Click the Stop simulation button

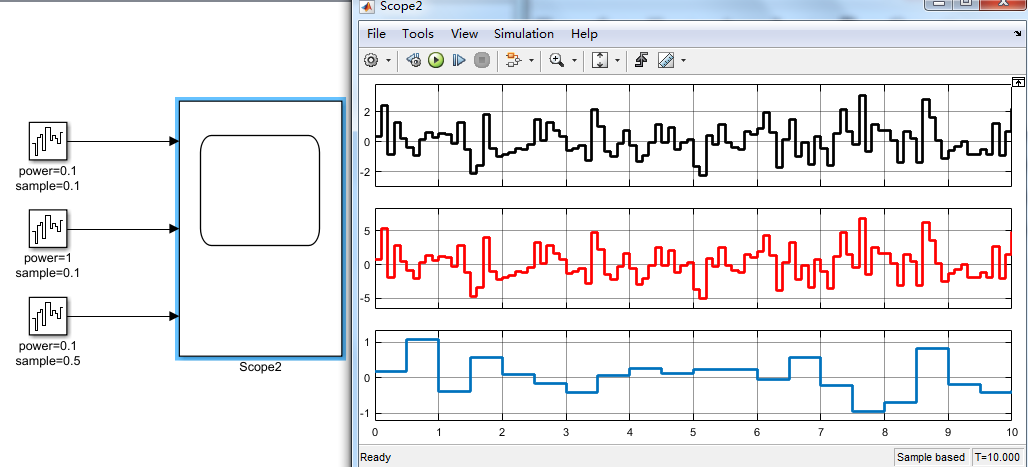[482, 60]
